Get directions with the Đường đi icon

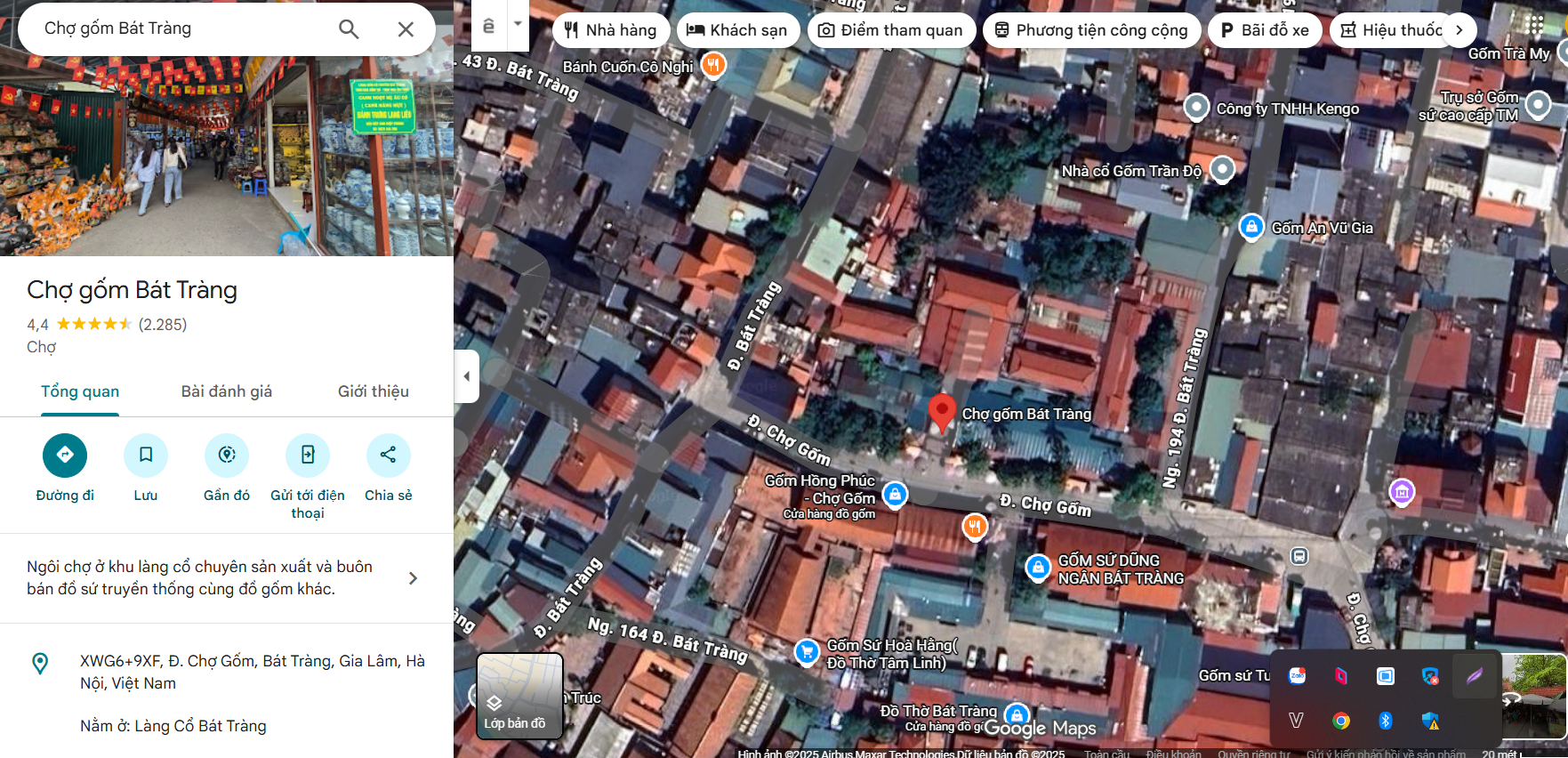[x=65, y=455]
